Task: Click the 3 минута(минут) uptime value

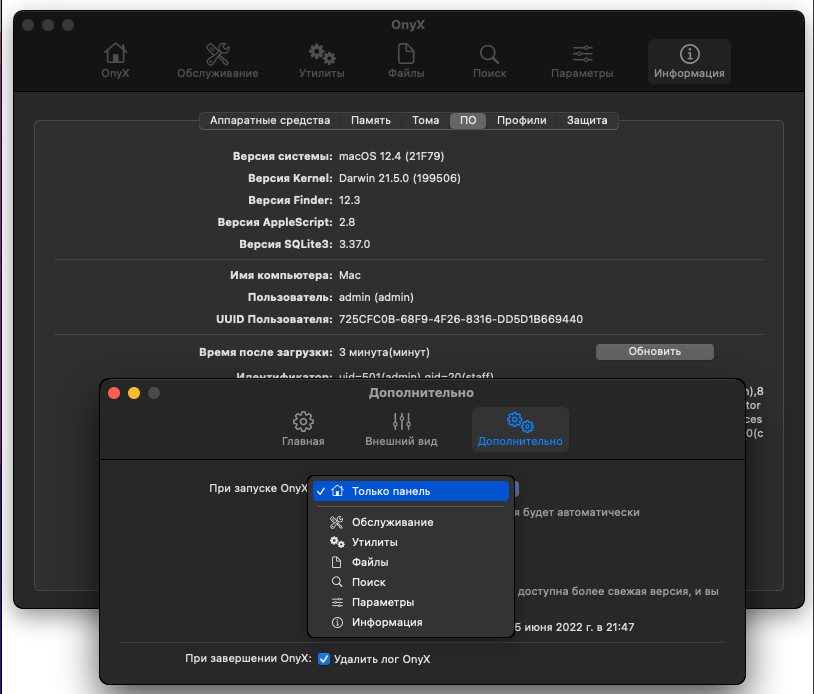Action: tap(384, 352)
